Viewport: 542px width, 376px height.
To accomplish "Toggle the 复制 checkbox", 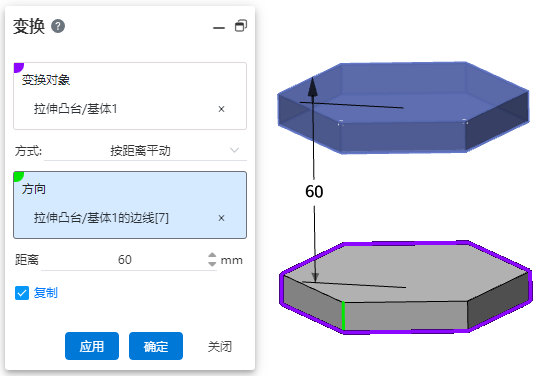I will 22,293.
